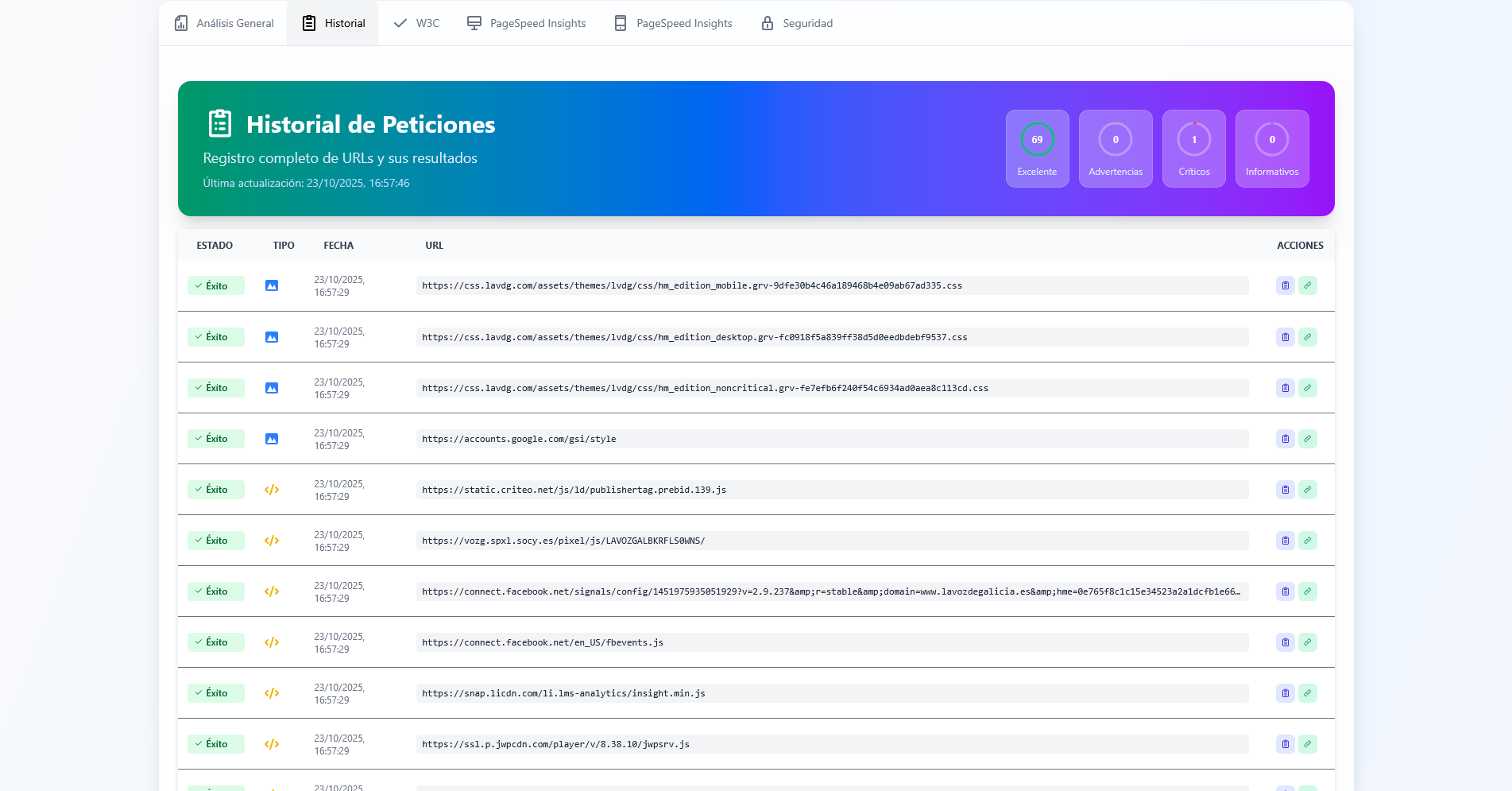Screen dimensions: 1512x791
Task: Open PageSpeed Insights mobile tab
Action: (x=673, y=23)
